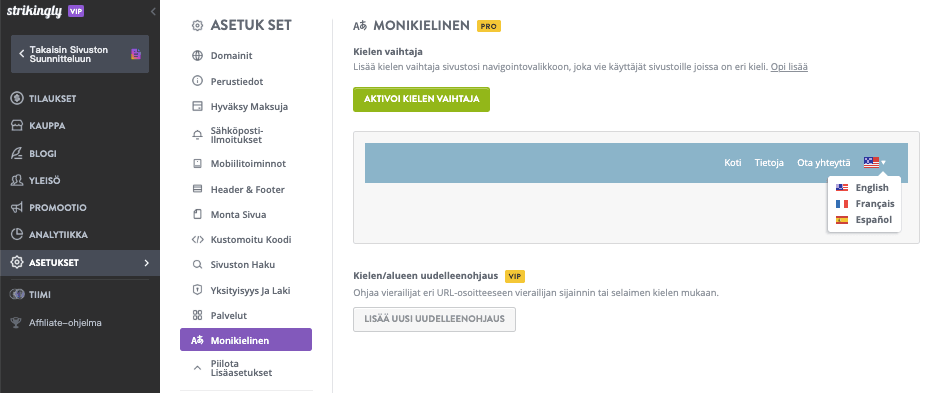Select the Palvelut label
Viewport: 933px width, 393px height.
(x=228, y=316)
